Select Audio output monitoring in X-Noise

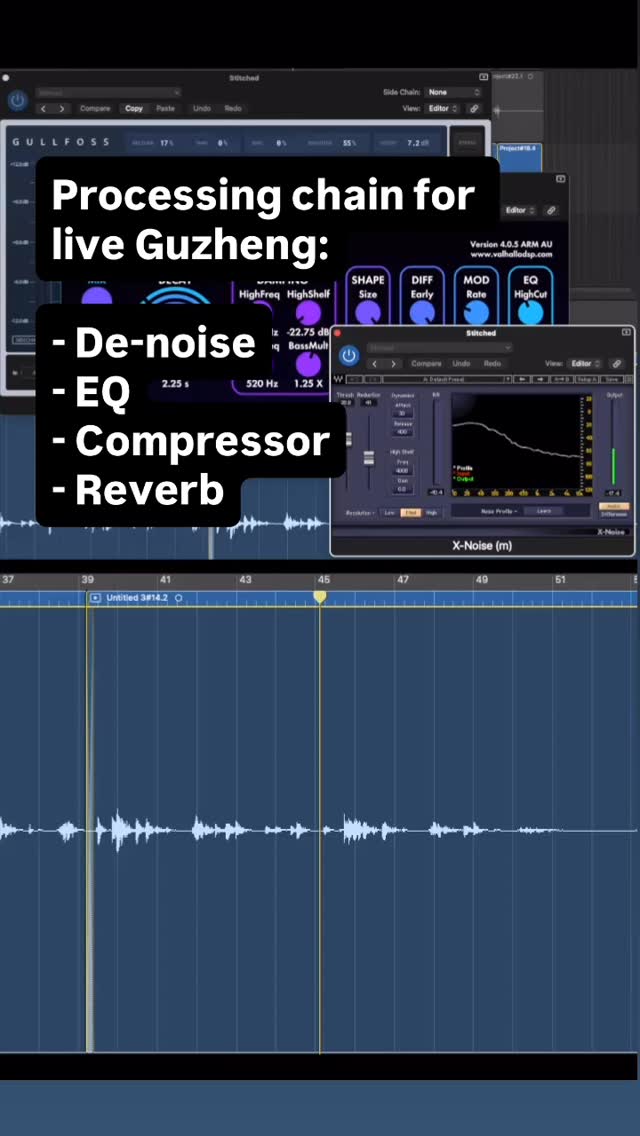click(615, 506)
